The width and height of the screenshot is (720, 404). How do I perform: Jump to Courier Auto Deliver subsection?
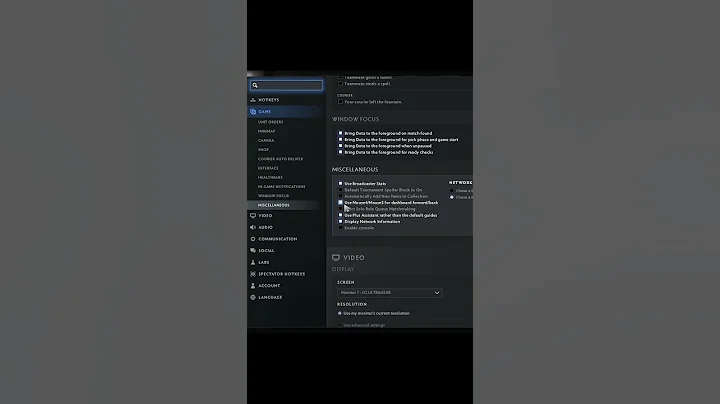[x=280, y=159]
